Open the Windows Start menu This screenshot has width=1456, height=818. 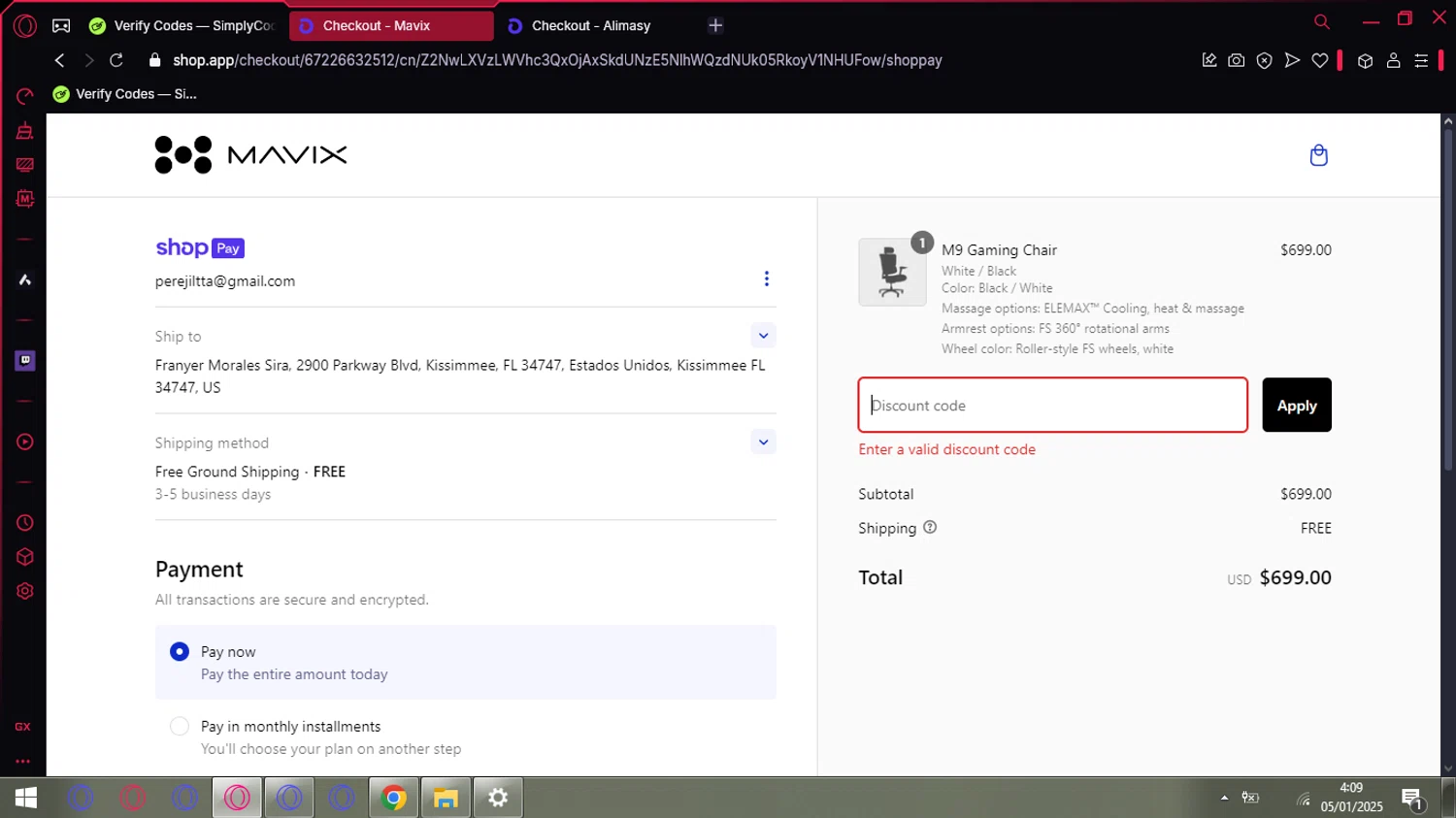click(x=26, y=798)
